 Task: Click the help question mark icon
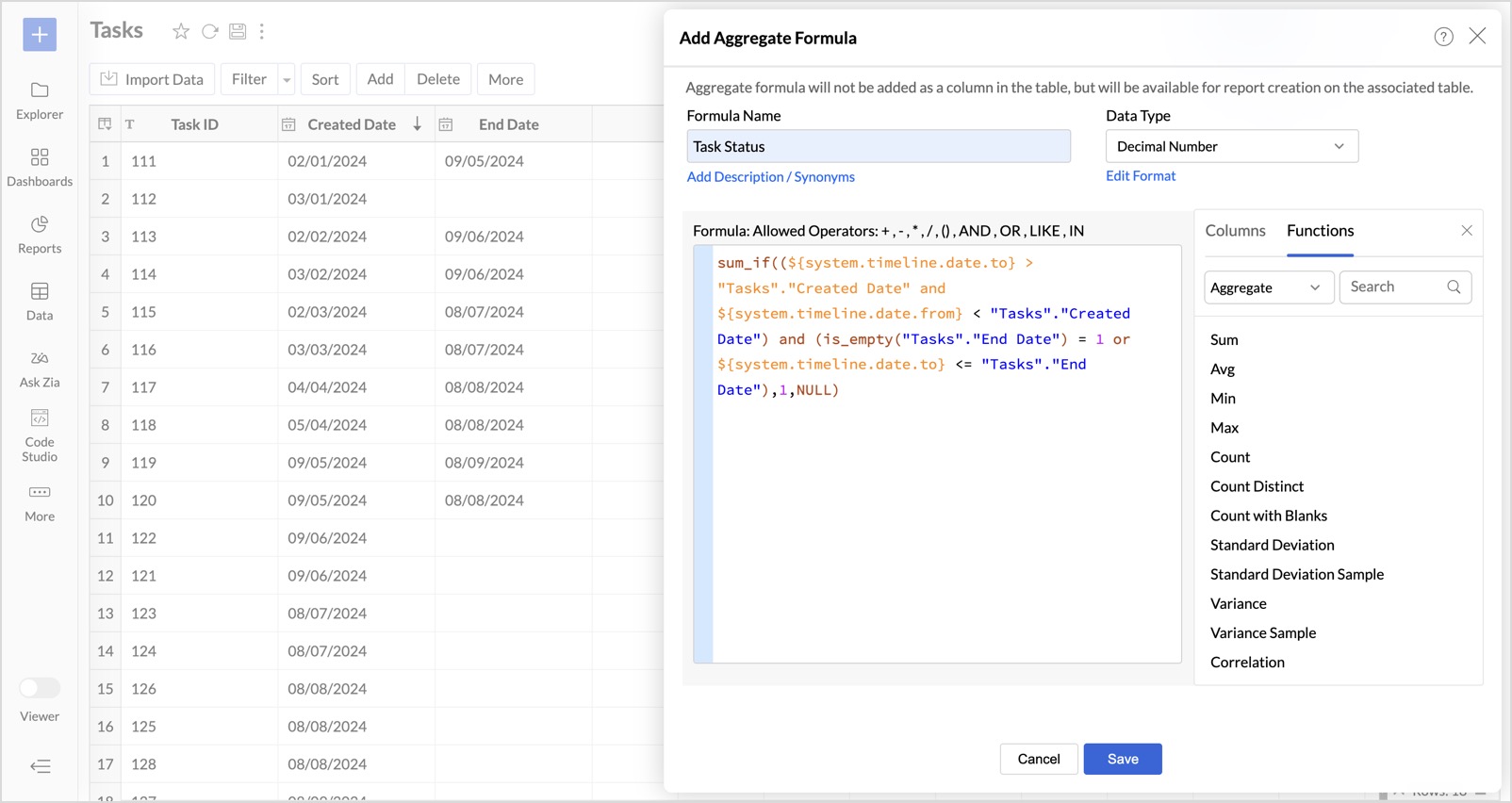point(1443,37)
